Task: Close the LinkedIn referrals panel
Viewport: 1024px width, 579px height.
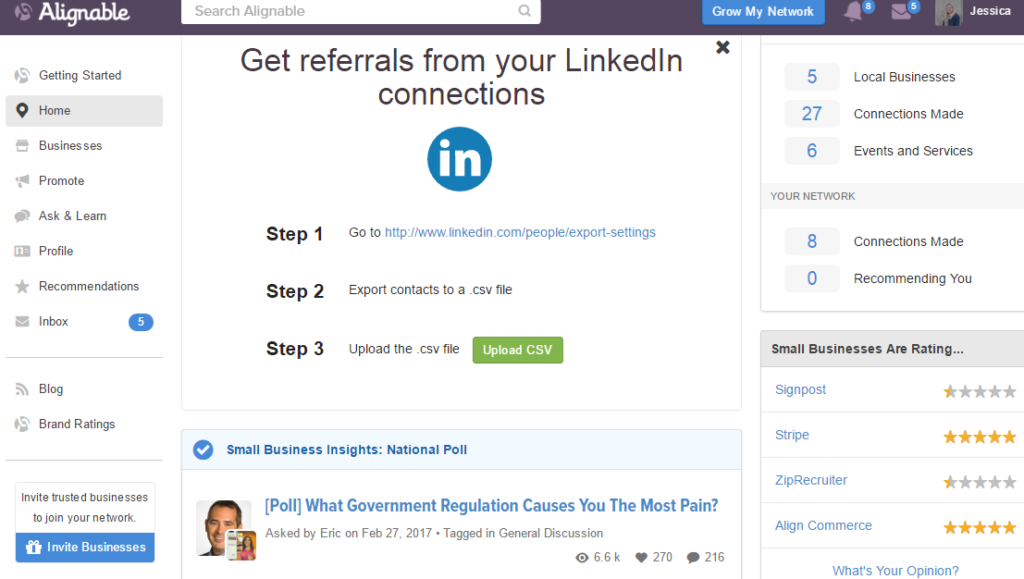Action: (722, 47)
